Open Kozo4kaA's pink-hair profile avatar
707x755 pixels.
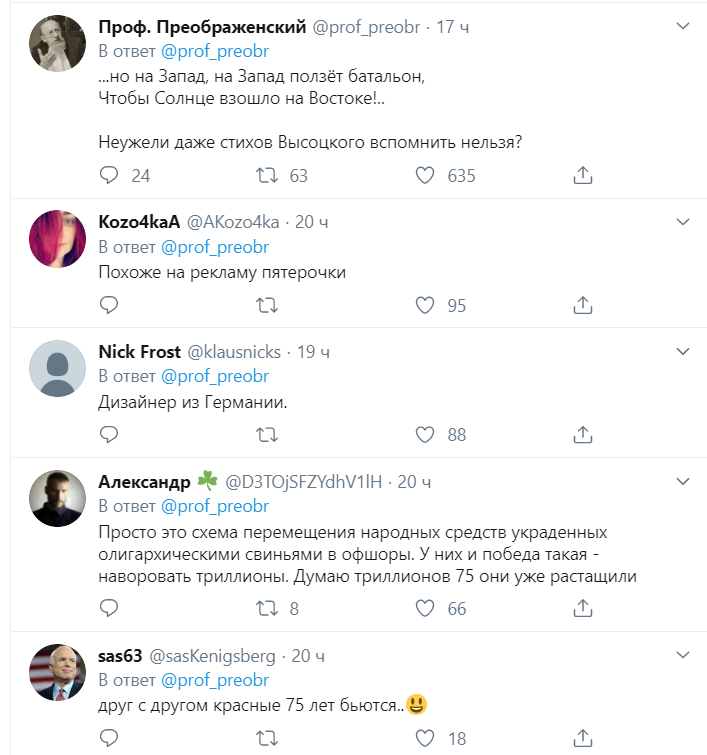pos(58,239)
